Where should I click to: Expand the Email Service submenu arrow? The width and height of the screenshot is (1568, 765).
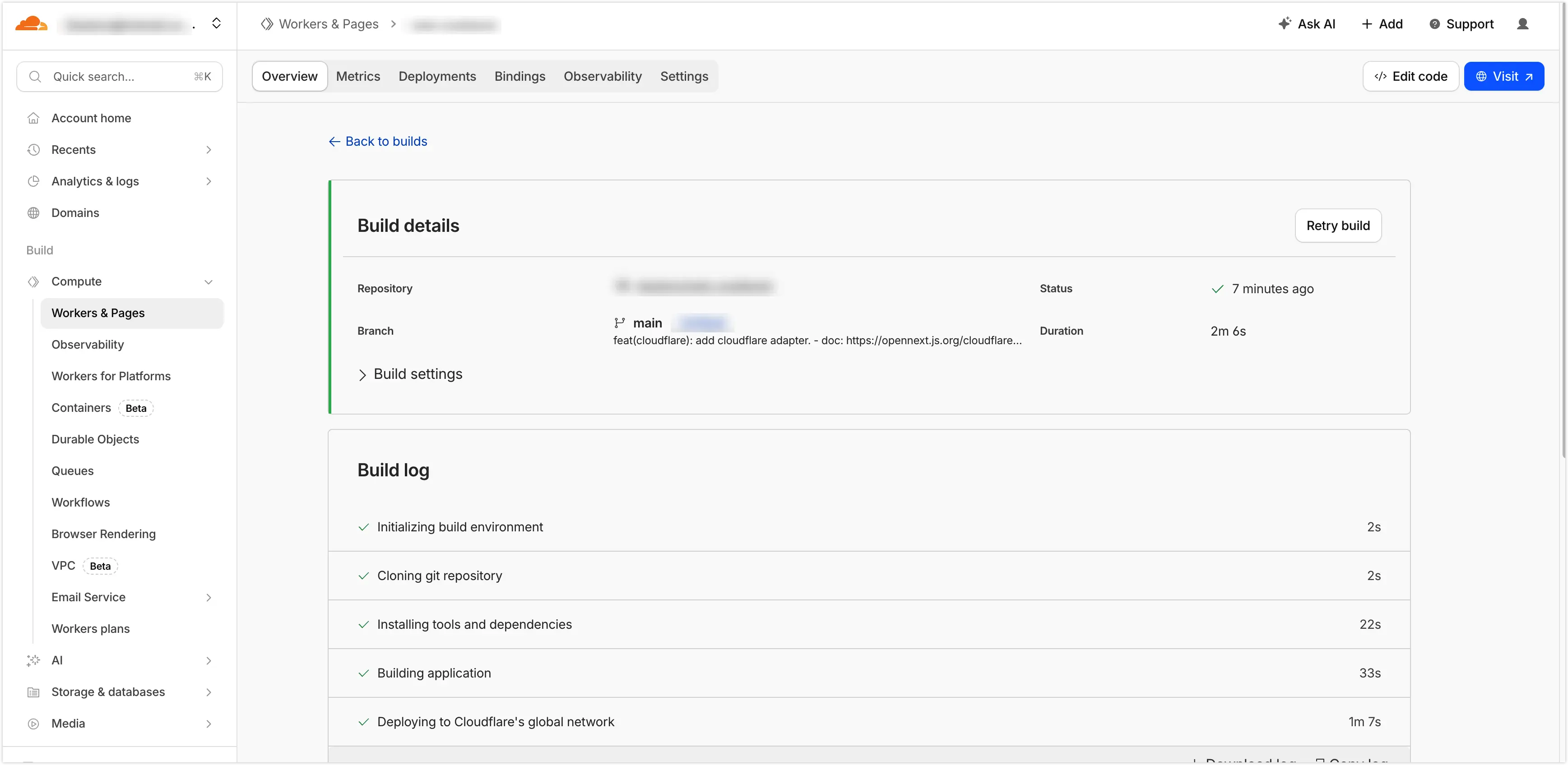pyautogui.click(x=208, y=597)
